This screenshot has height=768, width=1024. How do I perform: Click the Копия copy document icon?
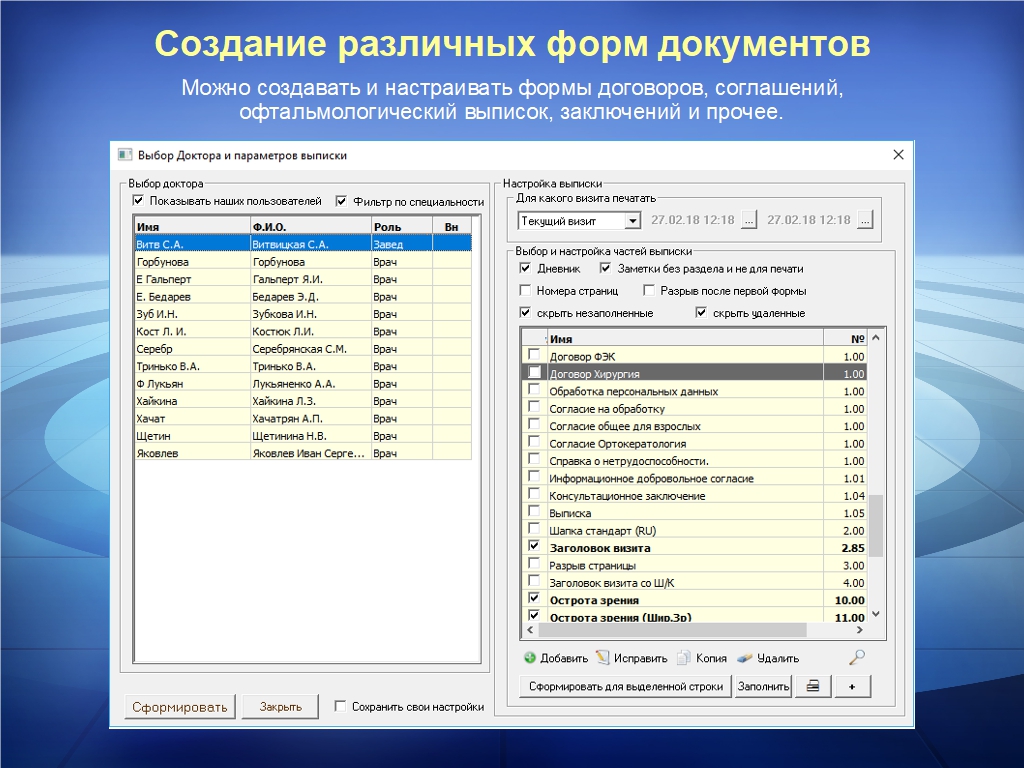684,658
